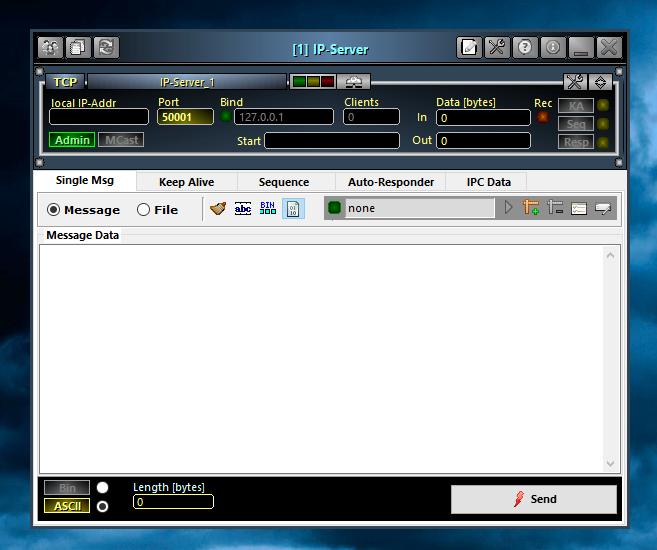Screen dimensions: 657x550
Task: Toggle the Admin button
Action: coord(72,139)
